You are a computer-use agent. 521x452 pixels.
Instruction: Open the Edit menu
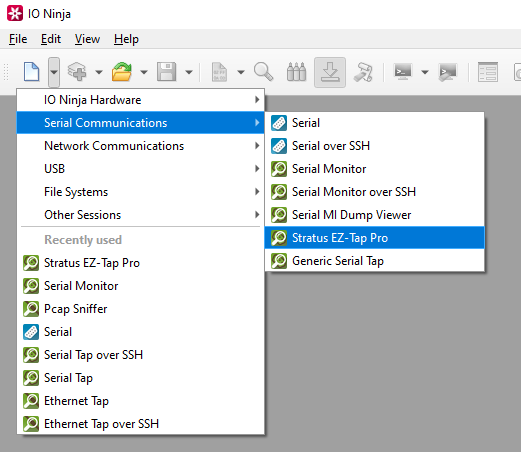(51, 39)
